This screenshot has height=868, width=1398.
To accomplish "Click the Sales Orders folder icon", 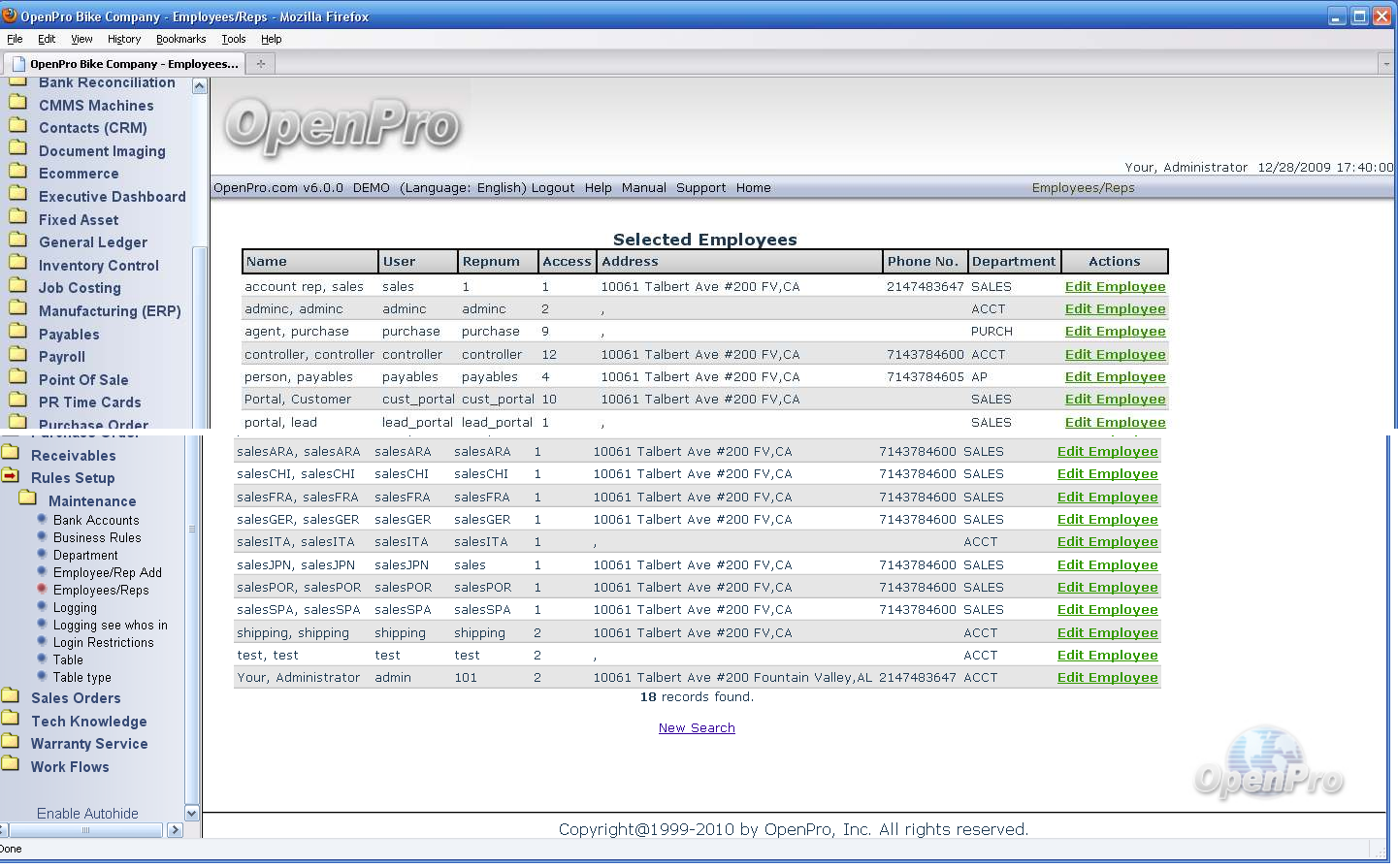I will [11, 696].
